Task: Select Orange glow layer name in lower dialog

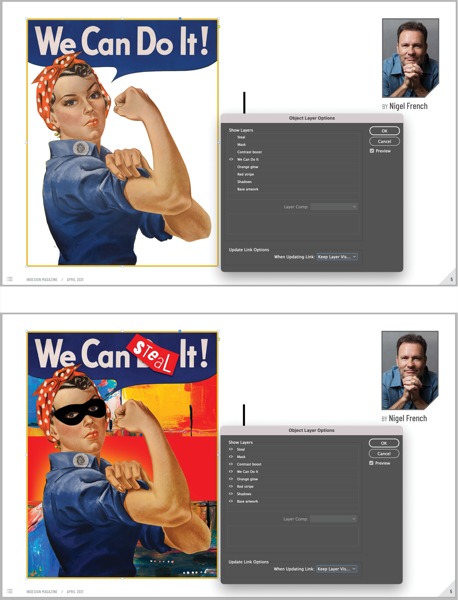Action: pos(247,479)
